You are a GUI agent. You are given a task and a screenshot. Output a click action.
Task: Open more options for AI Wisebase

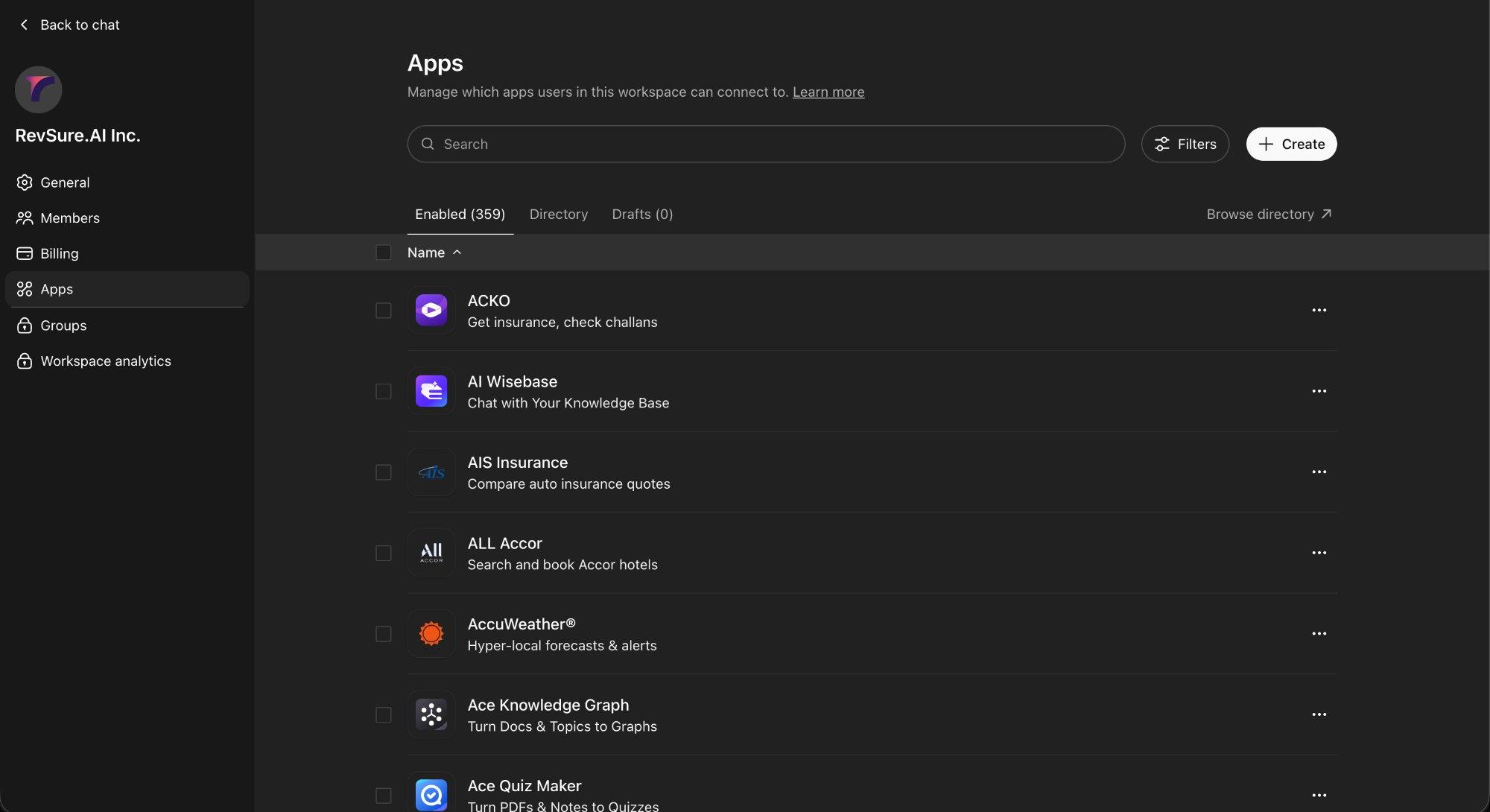1319,391
